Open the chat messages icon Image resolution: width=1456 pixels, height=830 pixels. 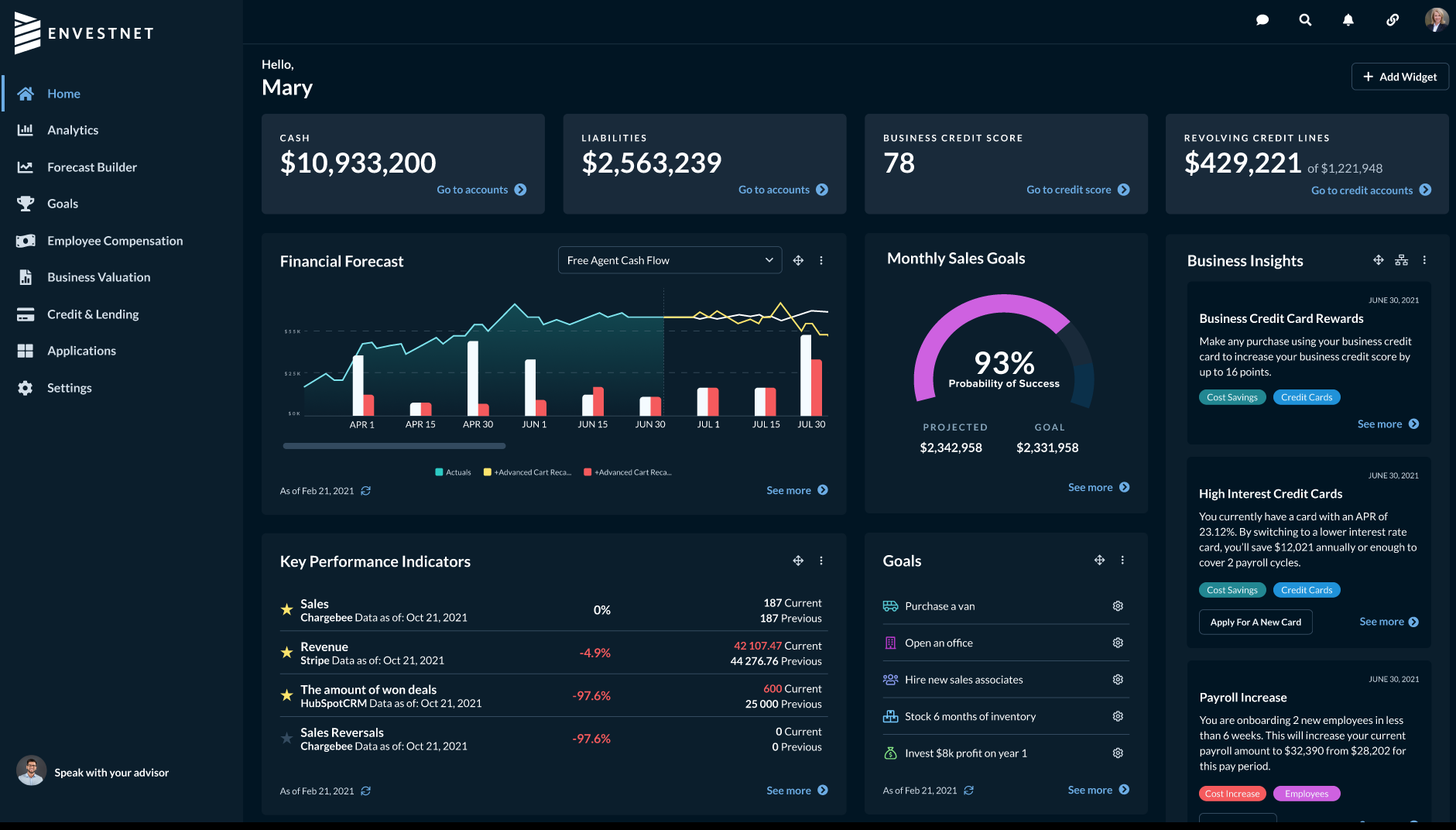coord(1262,20)
